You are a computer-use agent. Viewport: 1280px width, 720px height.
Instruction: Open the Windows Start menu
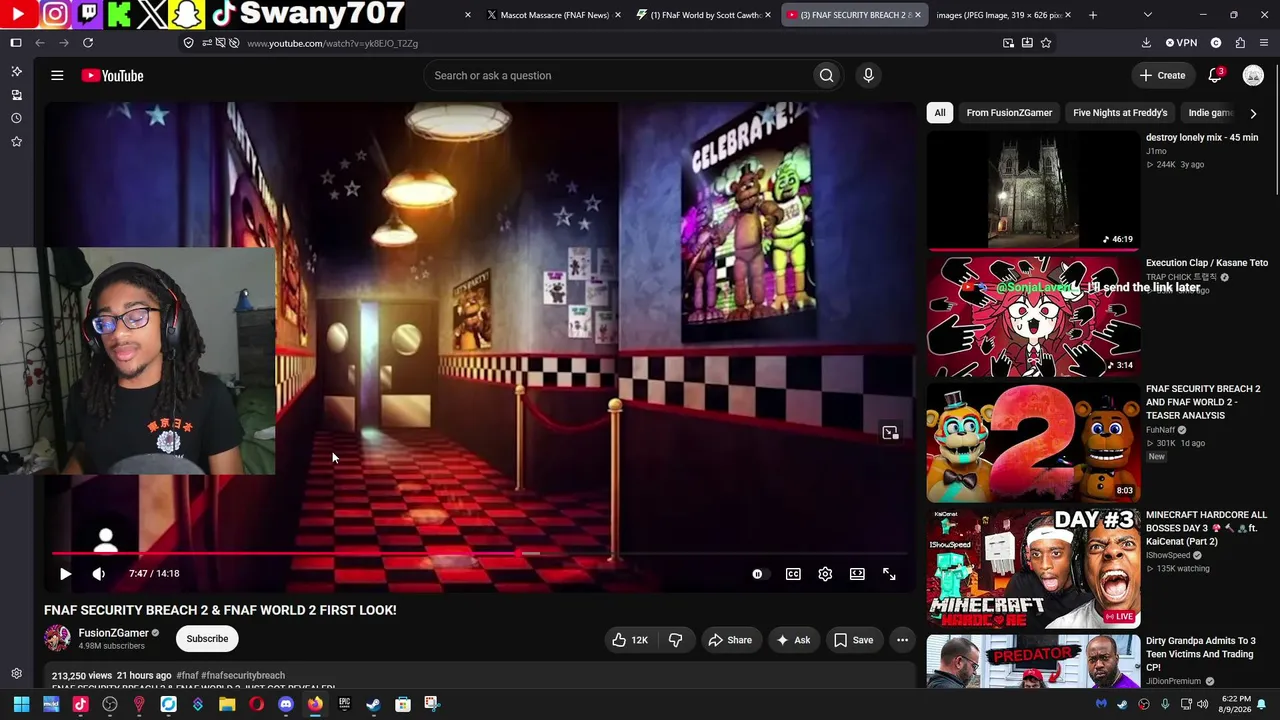click(22, 704)
